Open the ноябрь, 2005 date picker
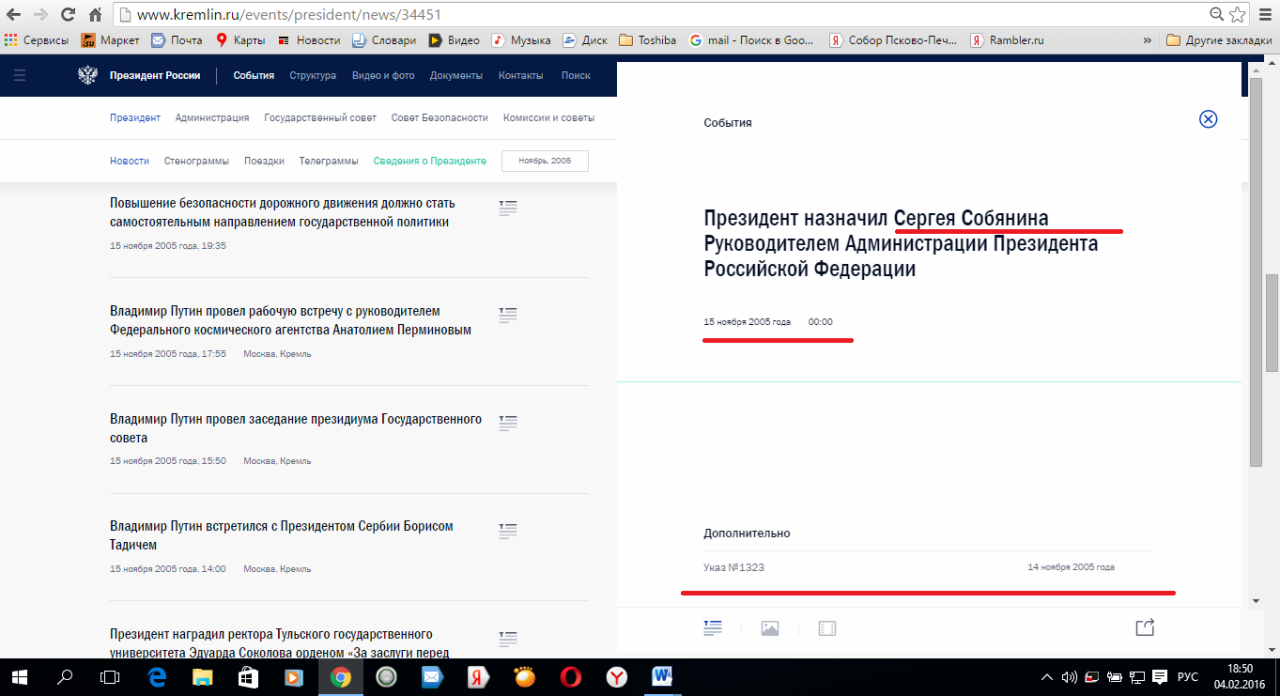Viewport: 1280px width, 696px height. [545, 160]
